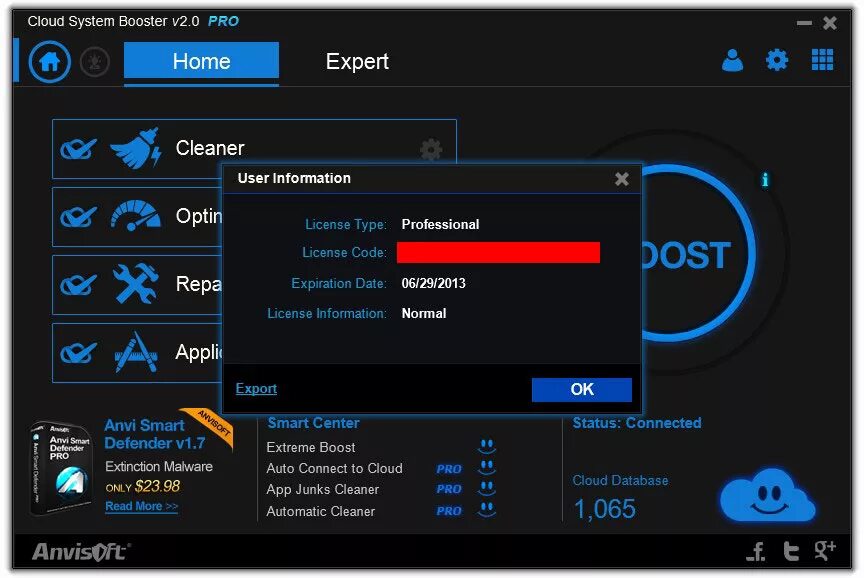Click the Application tools icon

136,352
